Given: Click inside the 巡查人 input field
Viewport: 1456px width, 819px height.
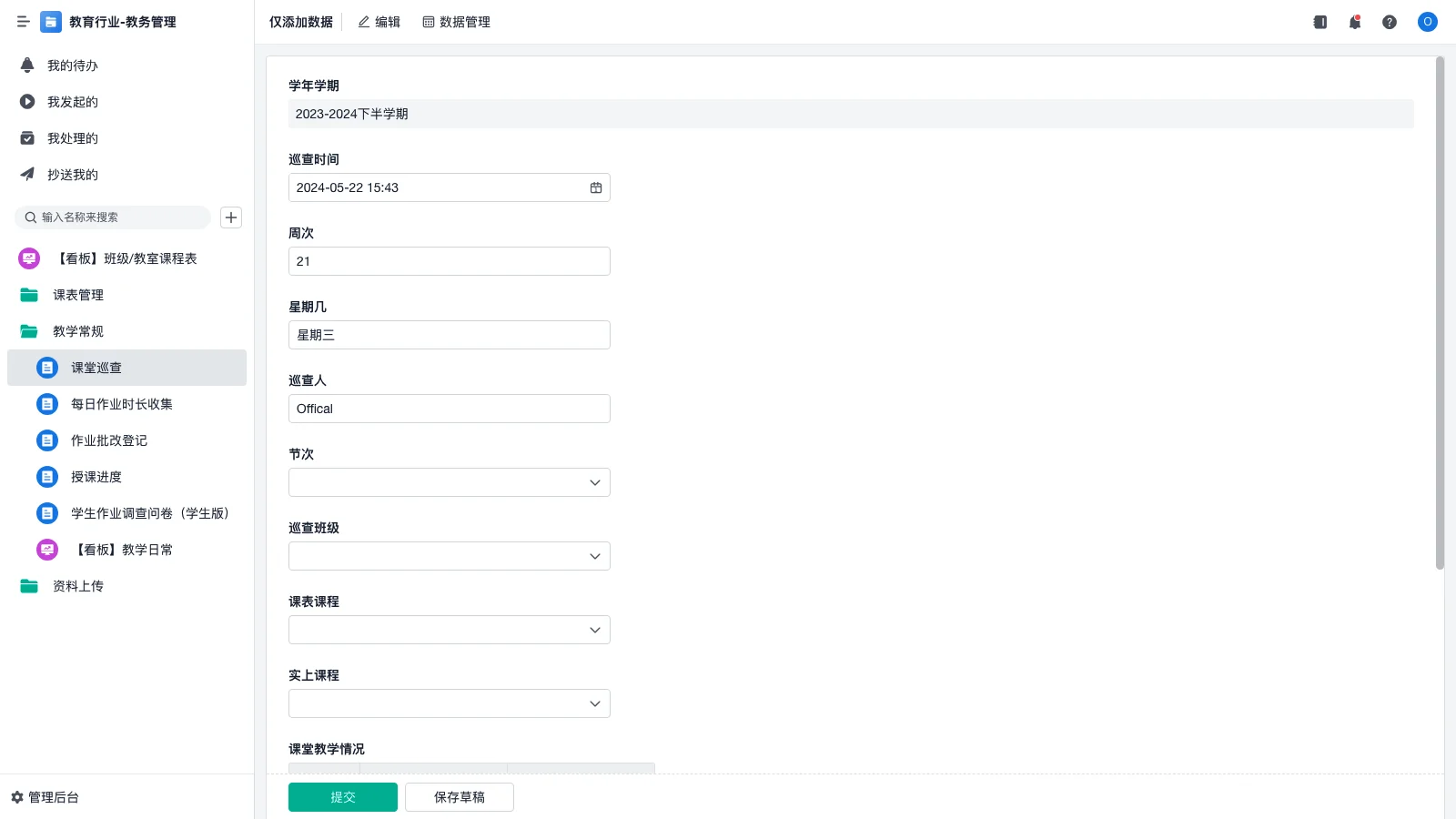Looking at the screenshot, I should 449,408.
